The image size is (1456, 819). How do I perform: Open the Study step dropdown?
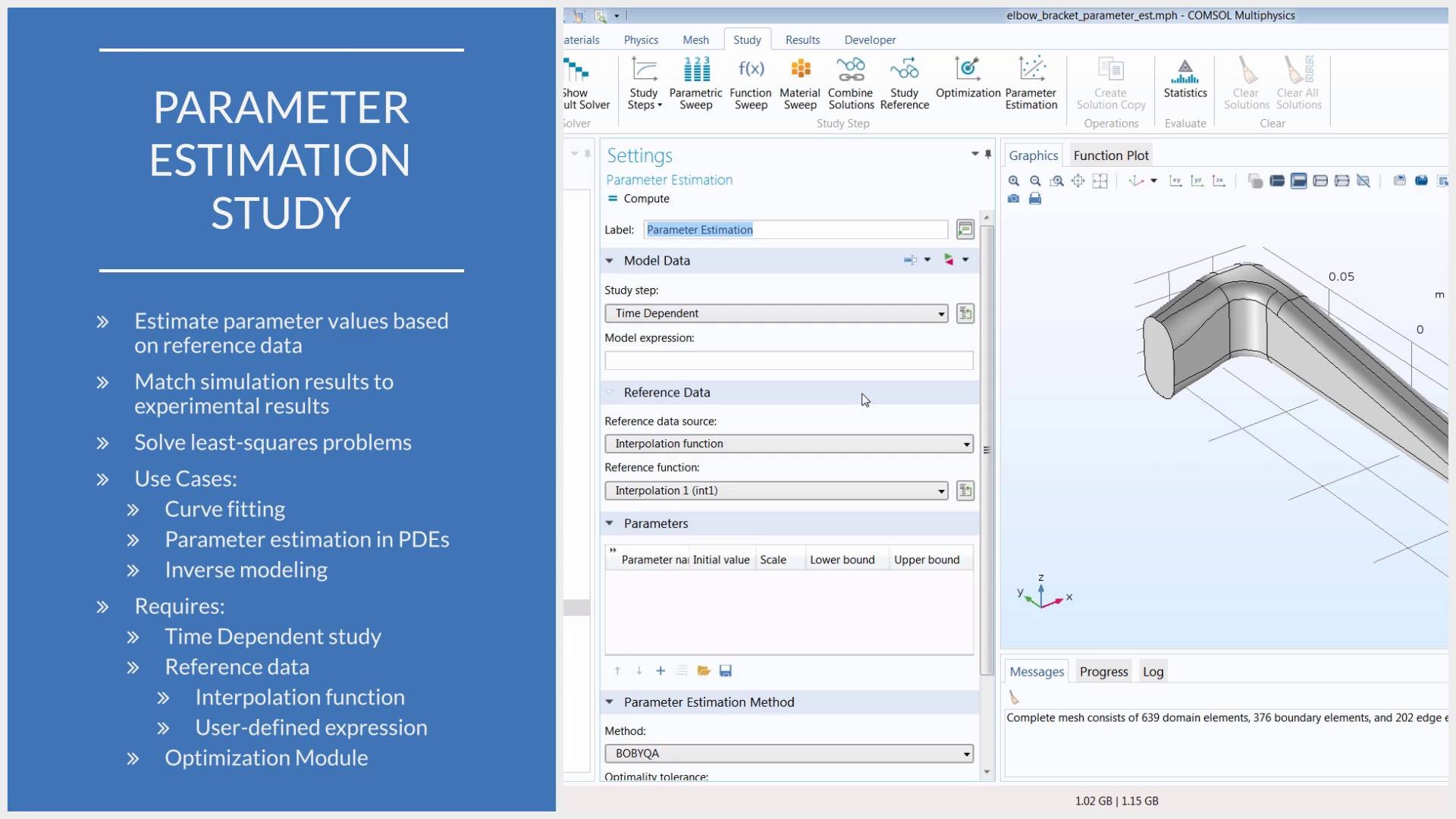click(x=940, y=313)
